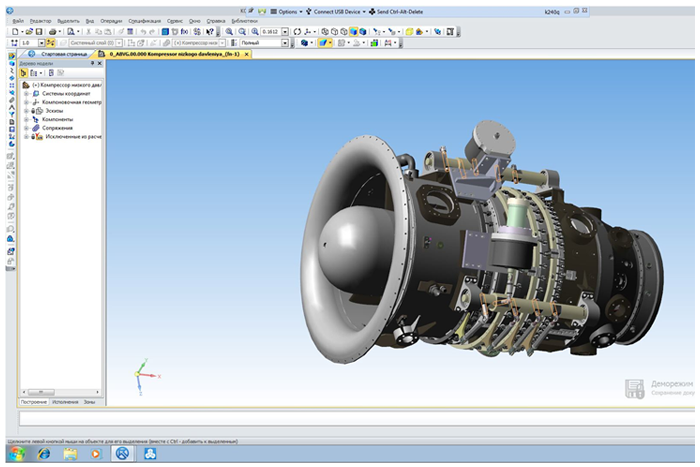
Task: Click the blue dots array icon in left toolbar
Action: click(12, 85)
